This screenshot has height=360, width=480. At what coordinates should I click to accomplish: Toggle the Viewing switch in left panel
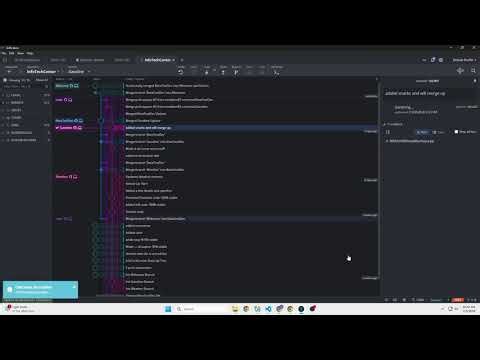[5, 80]
